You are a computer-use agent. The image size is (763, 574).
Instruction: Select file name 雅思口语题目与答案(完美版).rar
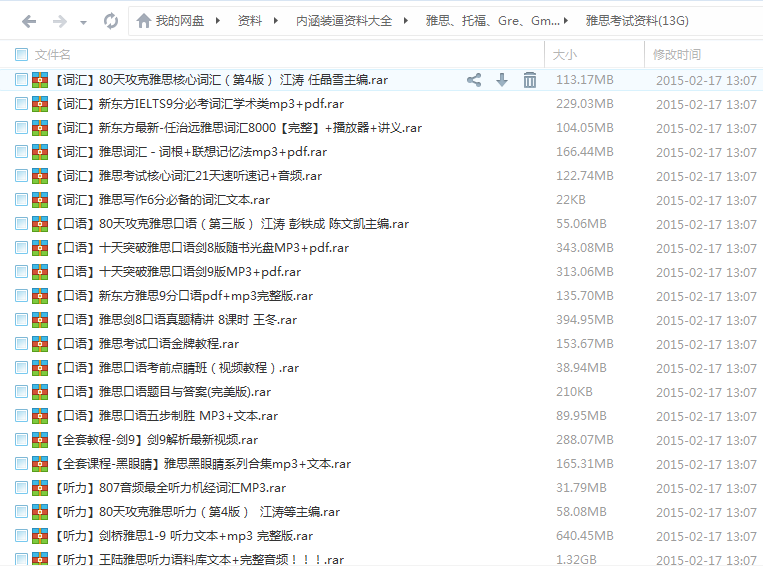pos(162,392)
